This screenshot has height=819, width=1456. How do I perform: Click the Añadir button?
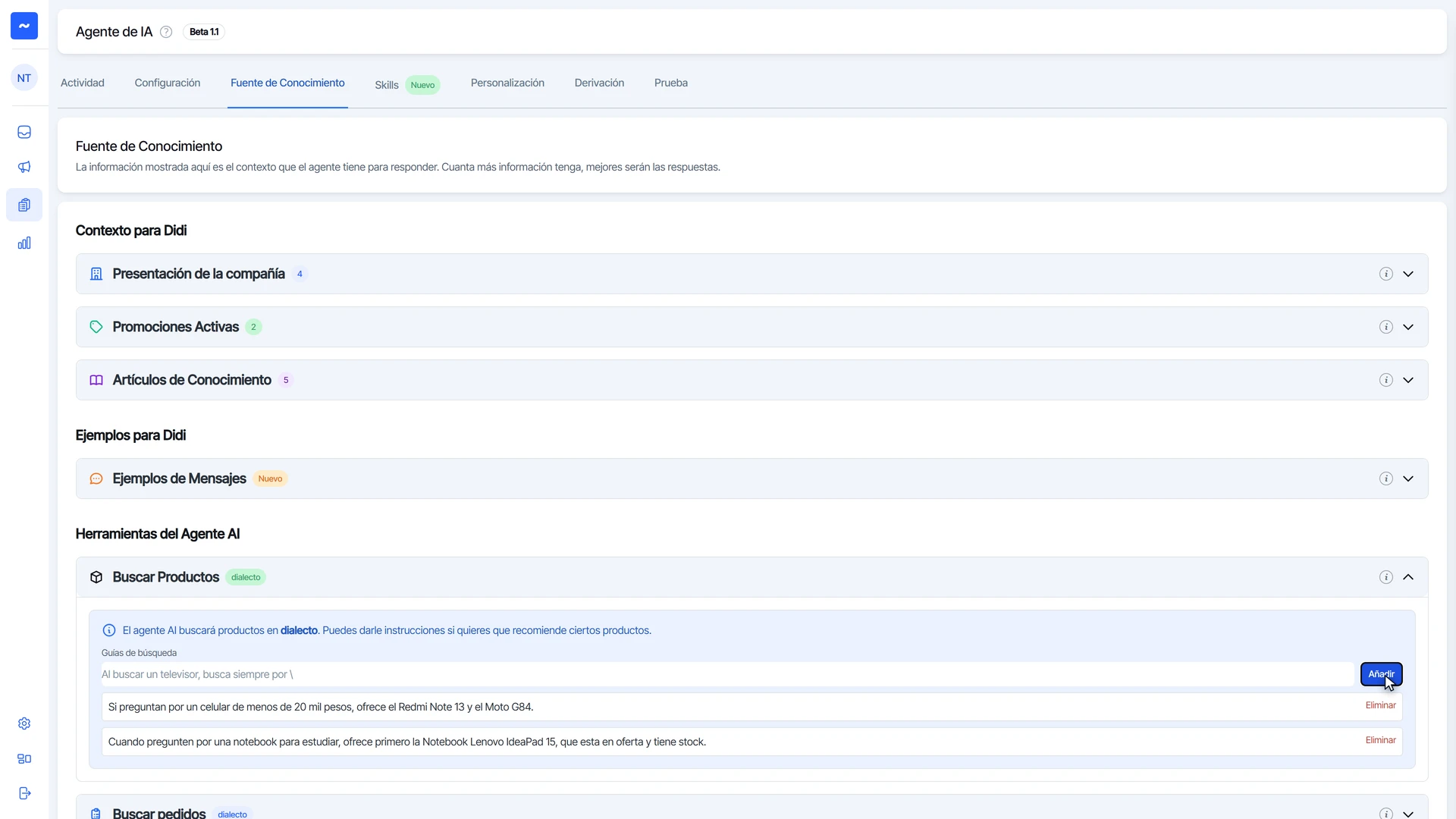tap(1381, 674)
